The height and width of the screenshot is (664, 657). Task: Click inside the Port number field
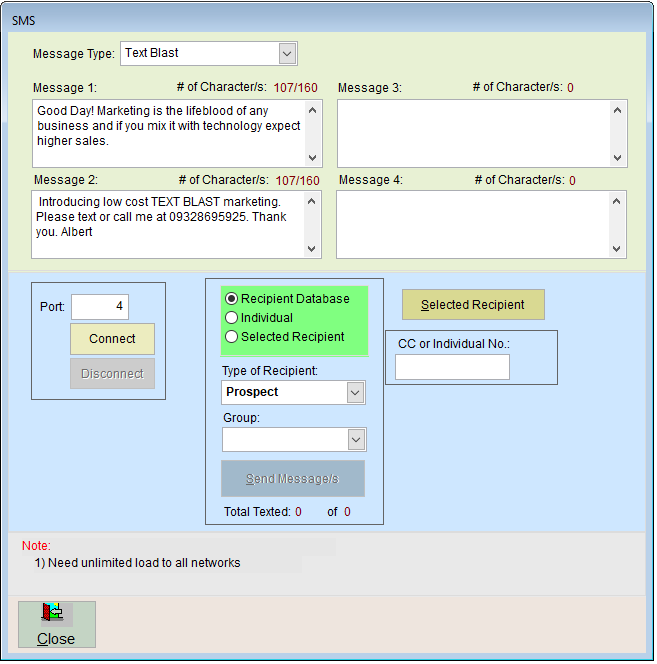click(99, 307)
